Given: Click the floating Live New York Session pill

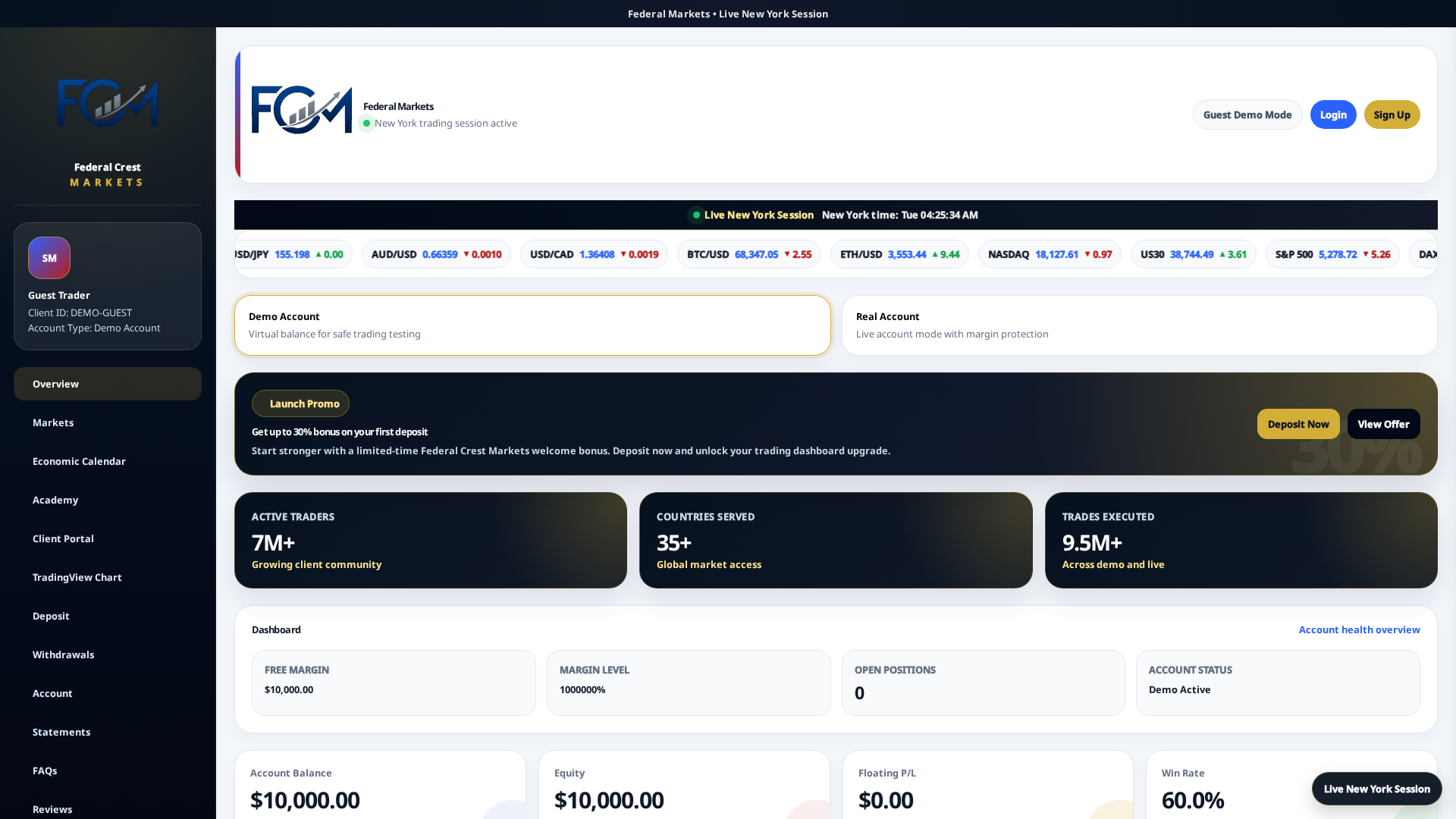Looking at the screenshot, I should pyautogui.click(x=1376, y=789).
